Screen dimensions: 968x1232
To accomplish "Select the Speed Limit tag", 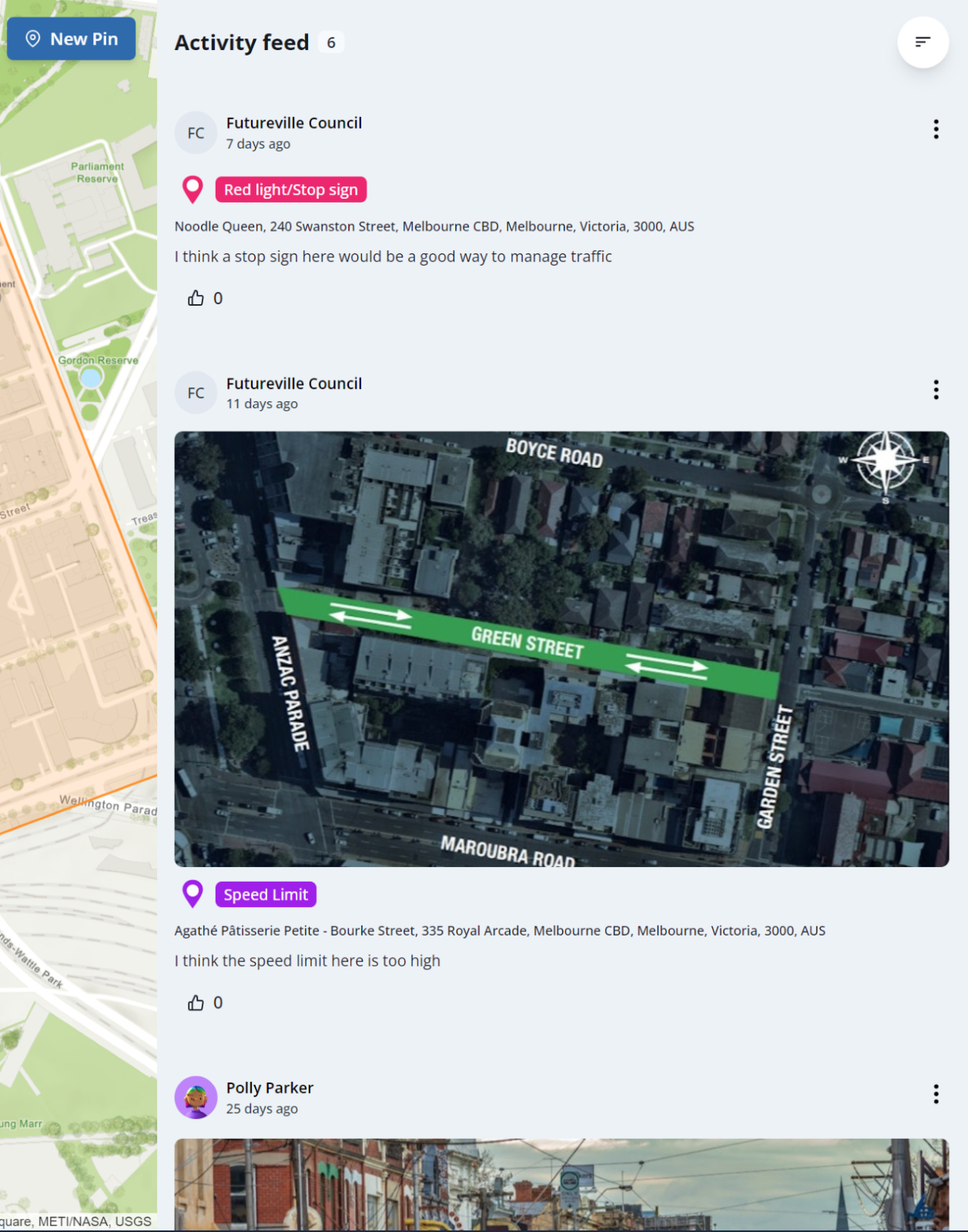I will tap(266, 894).
